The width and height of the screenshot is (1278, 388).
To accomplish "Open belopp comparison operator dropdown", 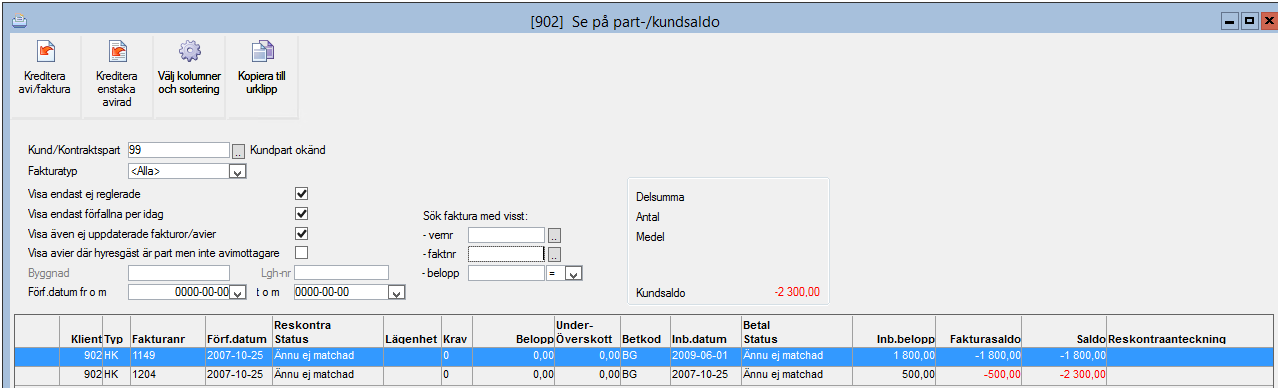I will point(574,272).
